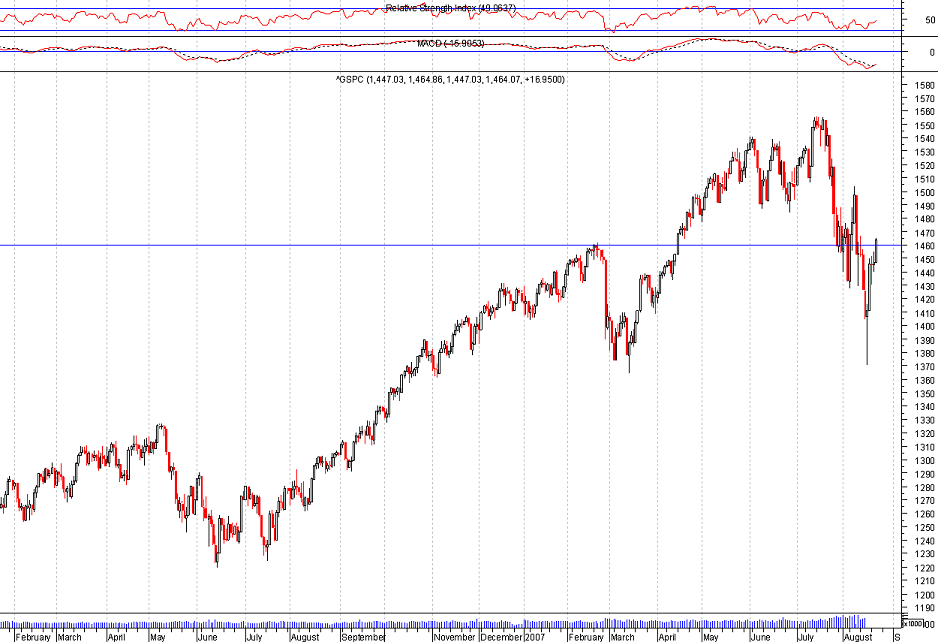Click the 1200 price axis label
Image resolution: width=938 pixels, height=642 pixels.
tap(925, 595)
